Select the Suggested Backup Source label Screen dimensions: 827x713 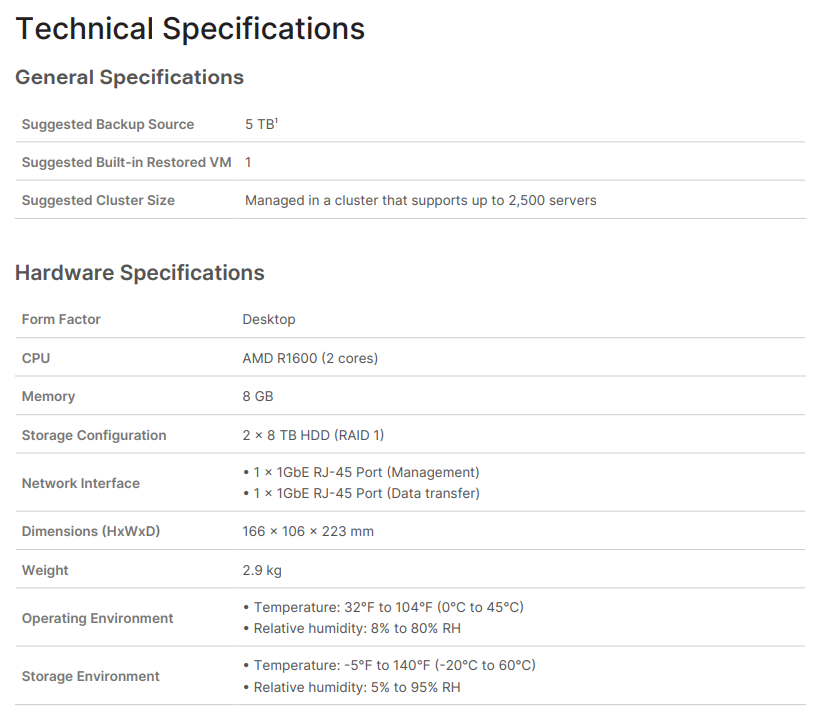[108, 124]
